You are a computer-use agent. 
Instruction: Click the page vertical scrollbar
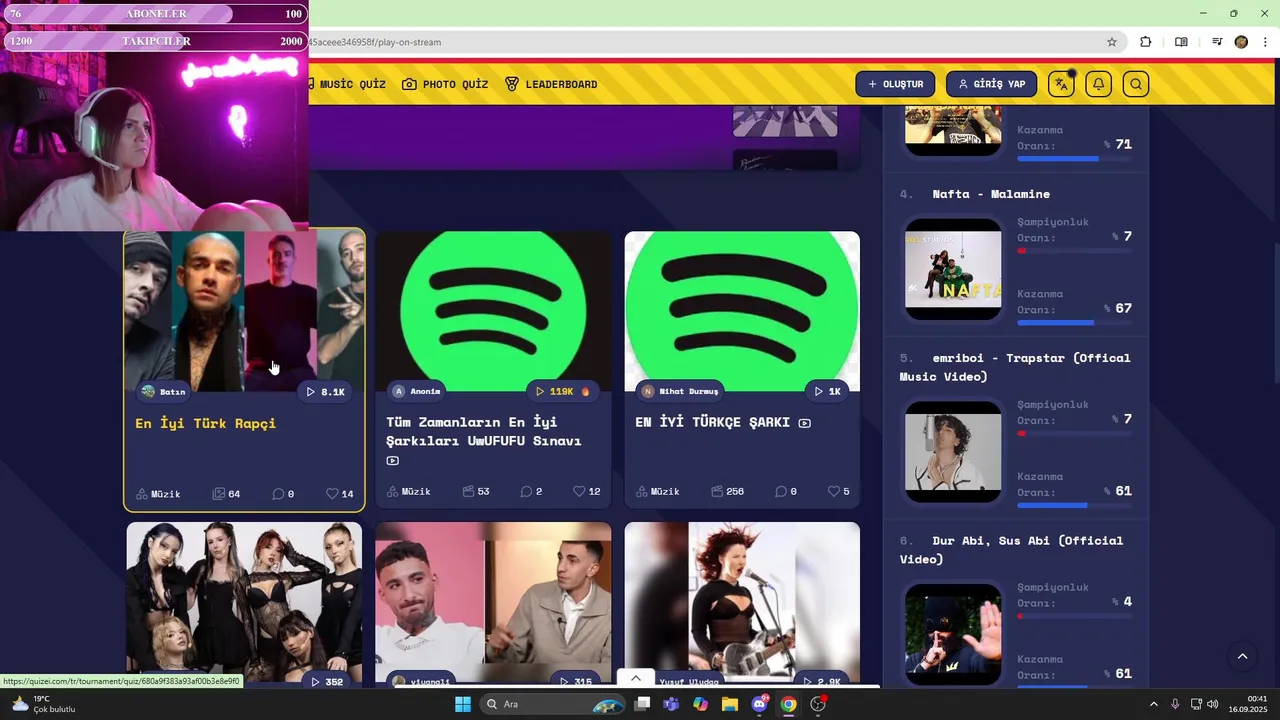point(1275,314)
